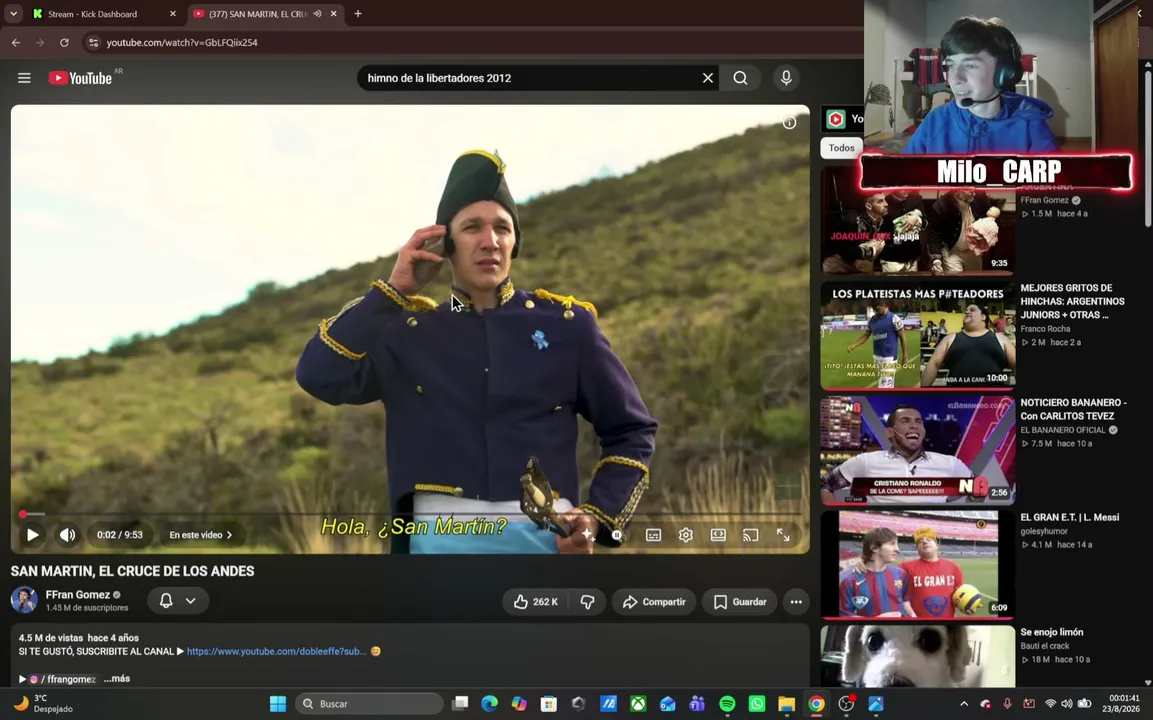
Task: Open tab search dropdown arrow
Action: [13, 13]
